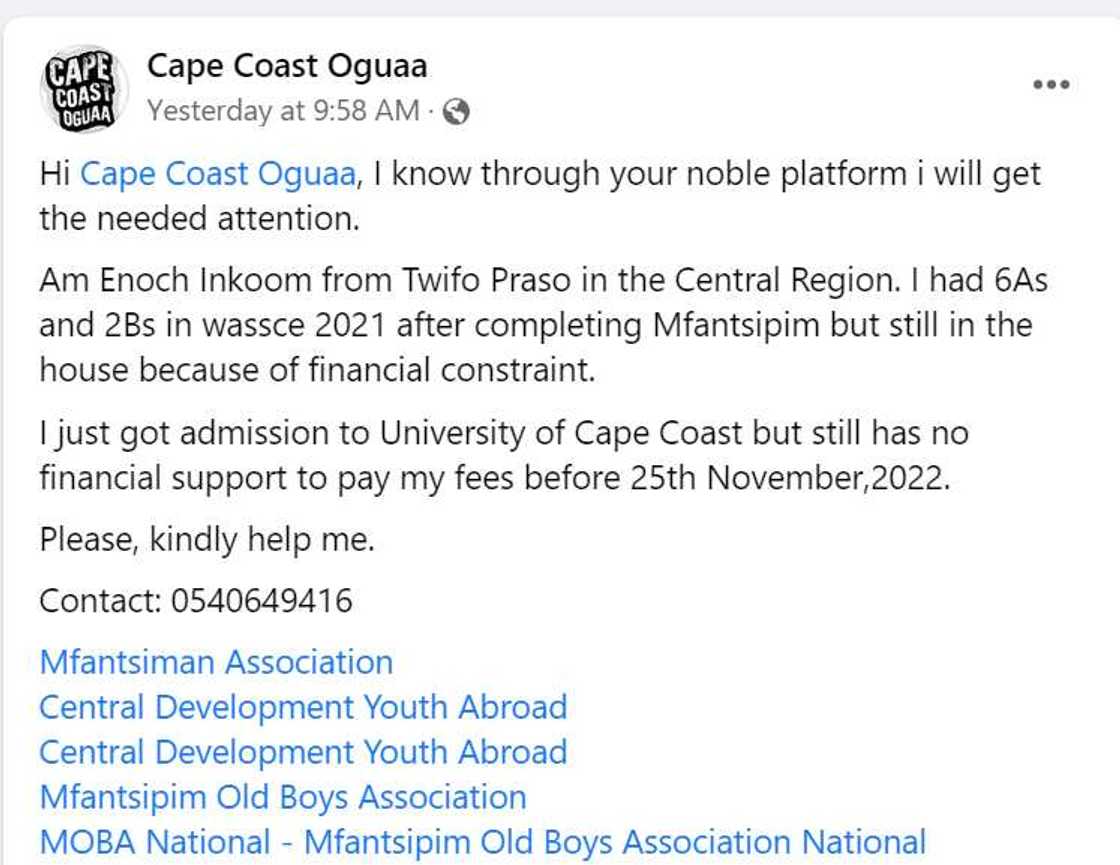The image size is (1120, 865).
Task: Open the Mfantsiman Association tagged link
Action: pyautogui.click(x=215, y=662)
